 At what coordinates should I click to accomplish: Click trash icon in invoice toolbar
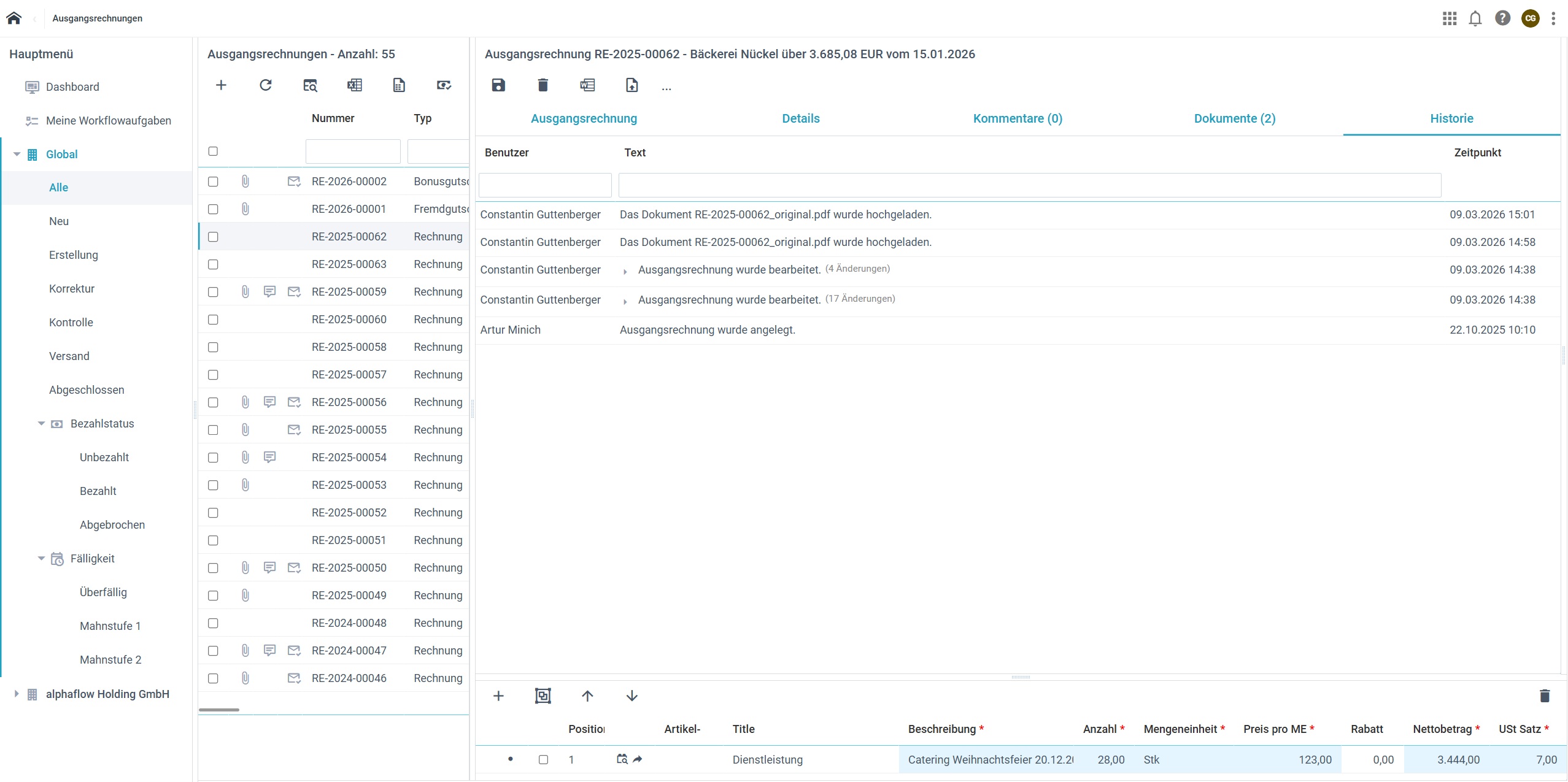pos(543,85)
